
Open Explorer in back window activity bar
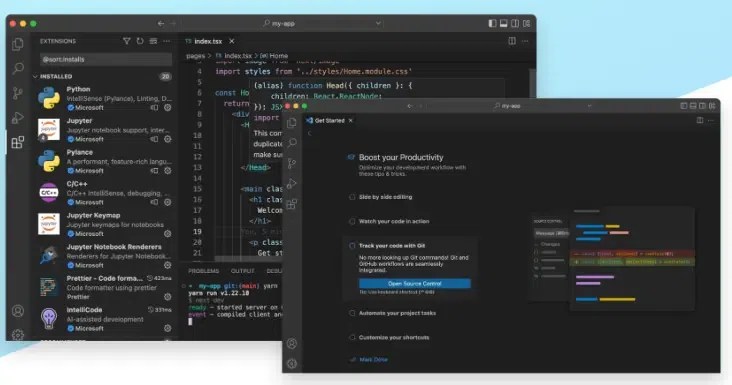pos(18,44)
